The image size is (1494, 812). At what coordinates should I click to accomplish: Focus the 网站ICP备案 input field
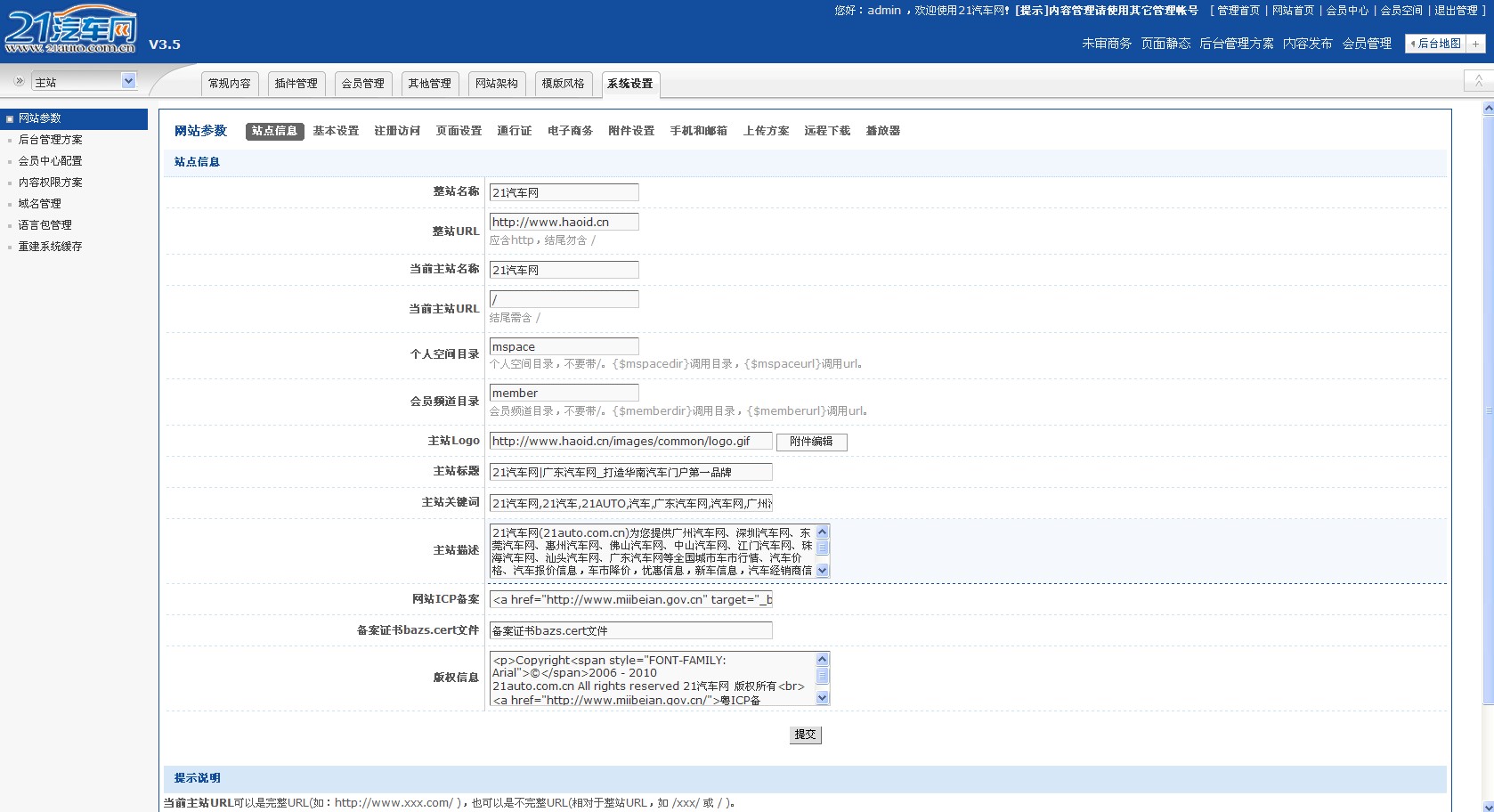(630, 599)
